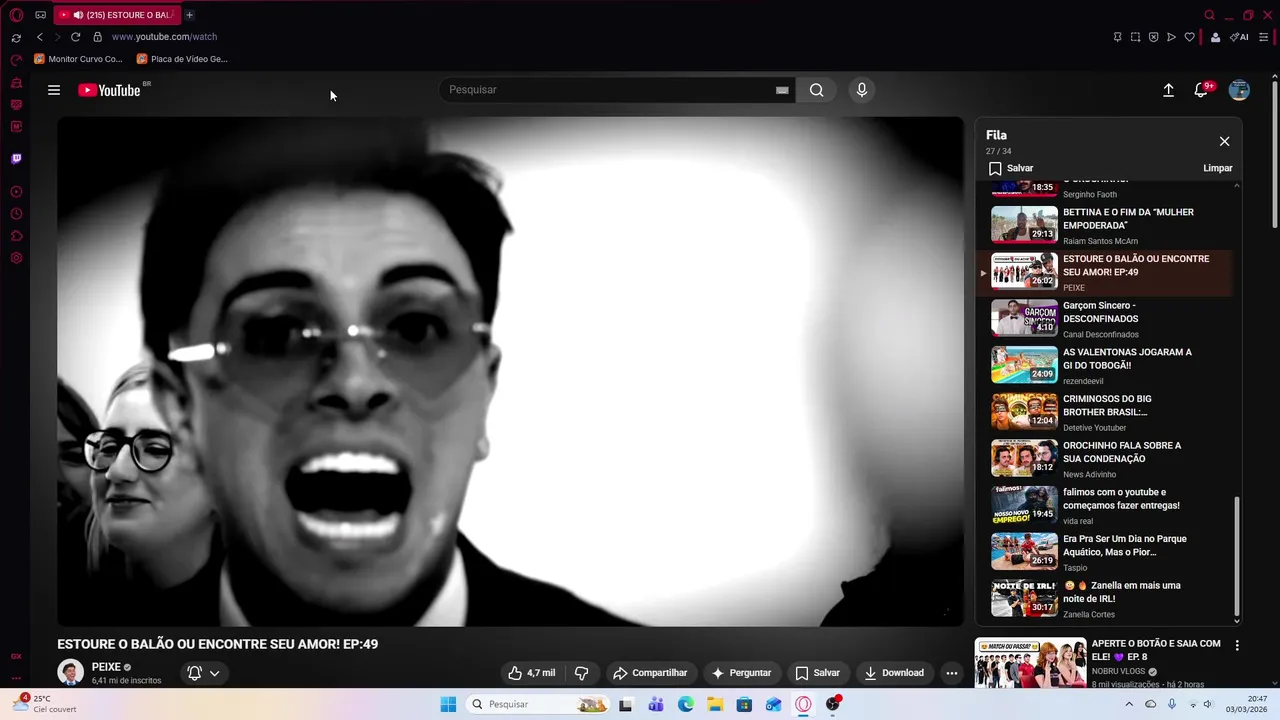
Task: Clear the queue with Limpar
Action: pyautogui.click(x=1217, y=168)
